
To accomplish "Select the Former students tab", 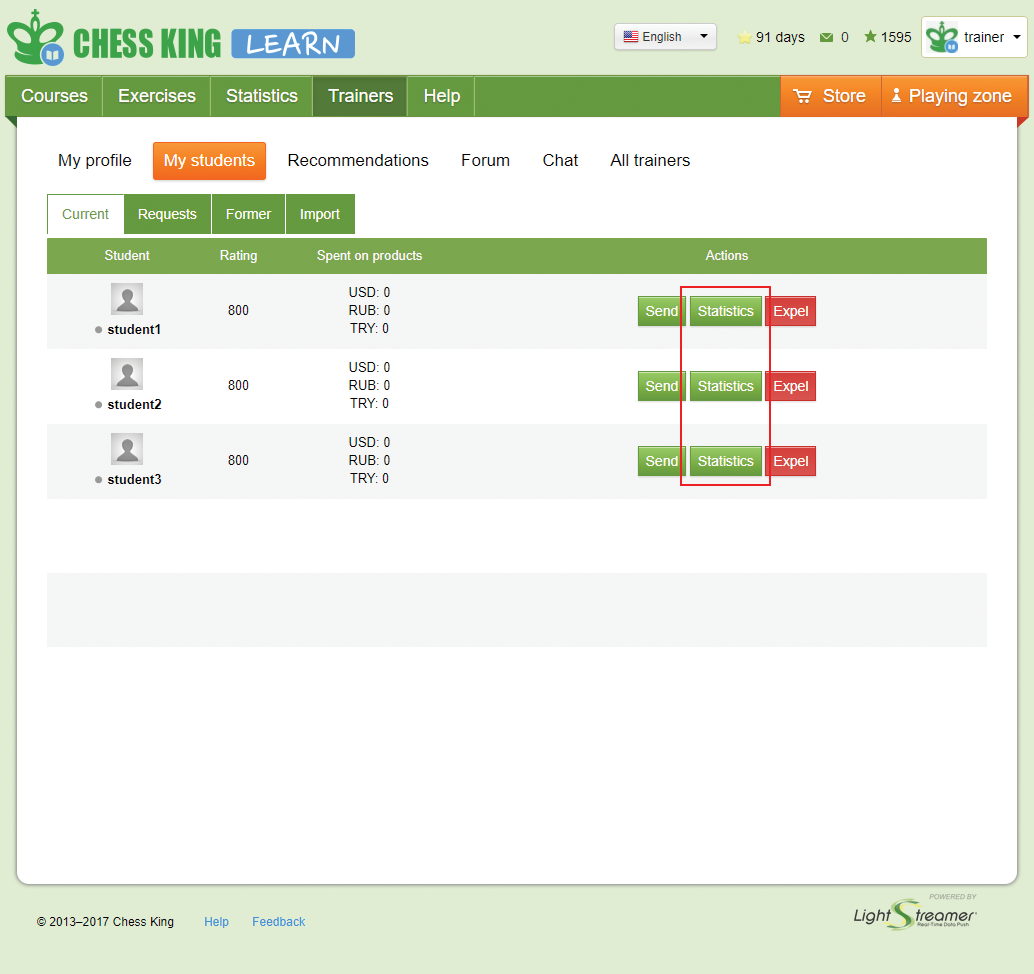I will click(x=248, y=214).
